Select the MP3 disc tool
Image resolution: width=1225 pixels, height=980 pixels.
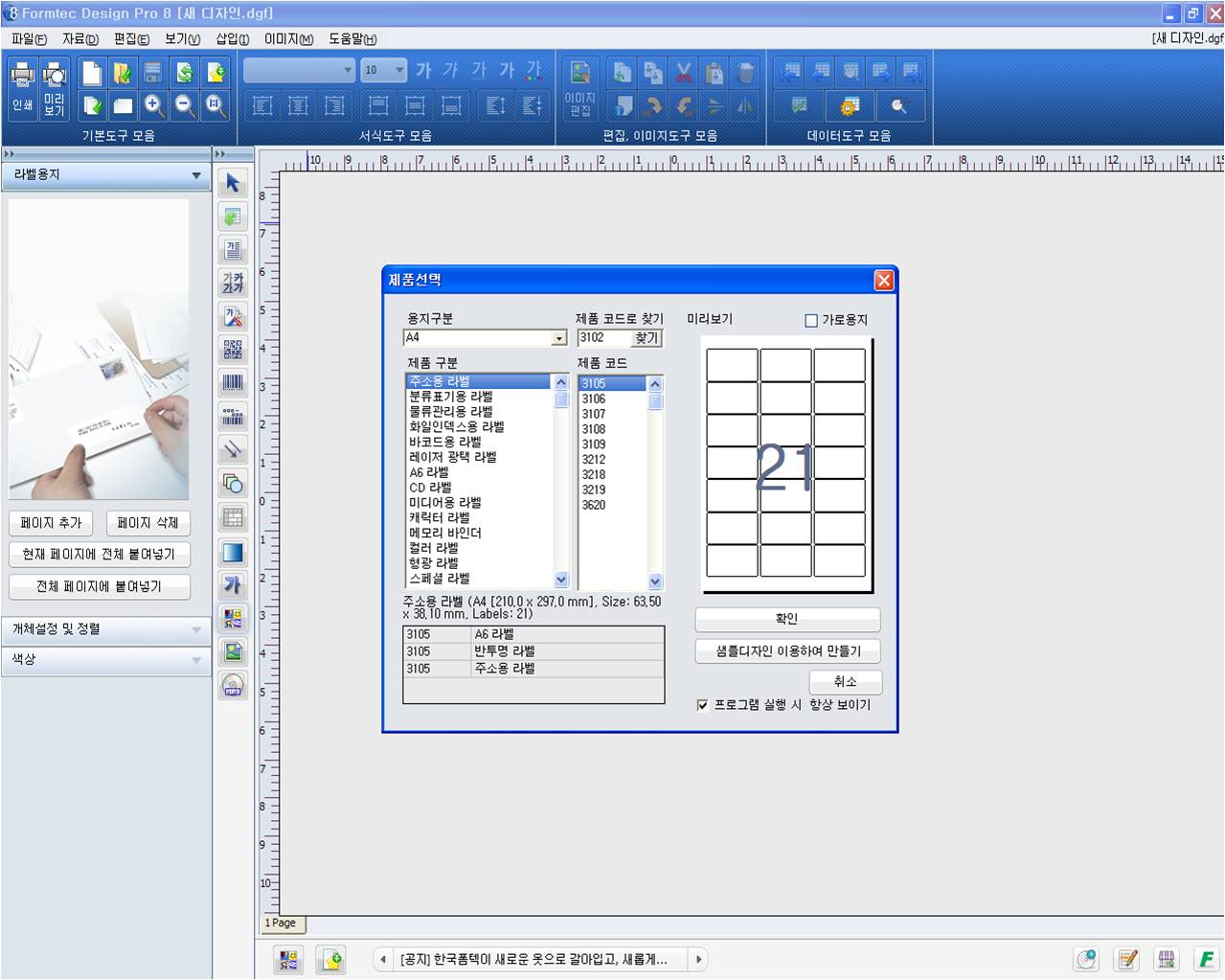[233, 686]
